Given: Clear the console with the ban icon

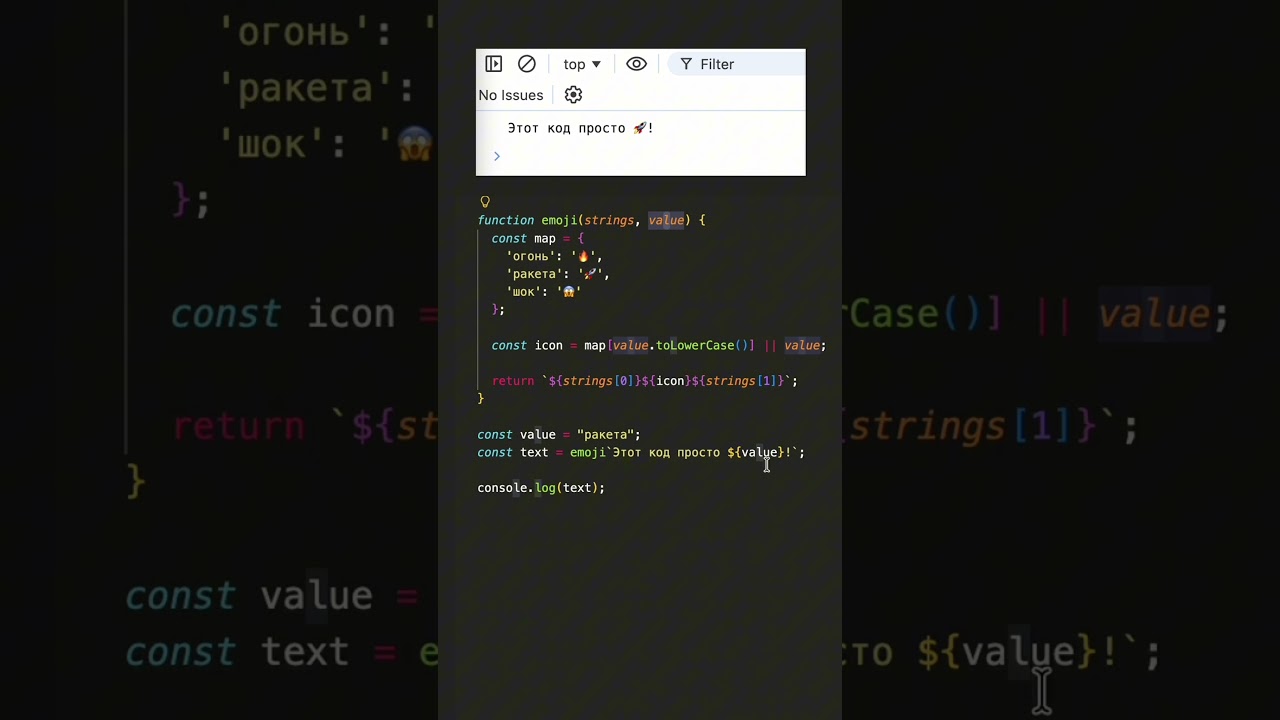Looking at the screenshot, I should (527, 64).
